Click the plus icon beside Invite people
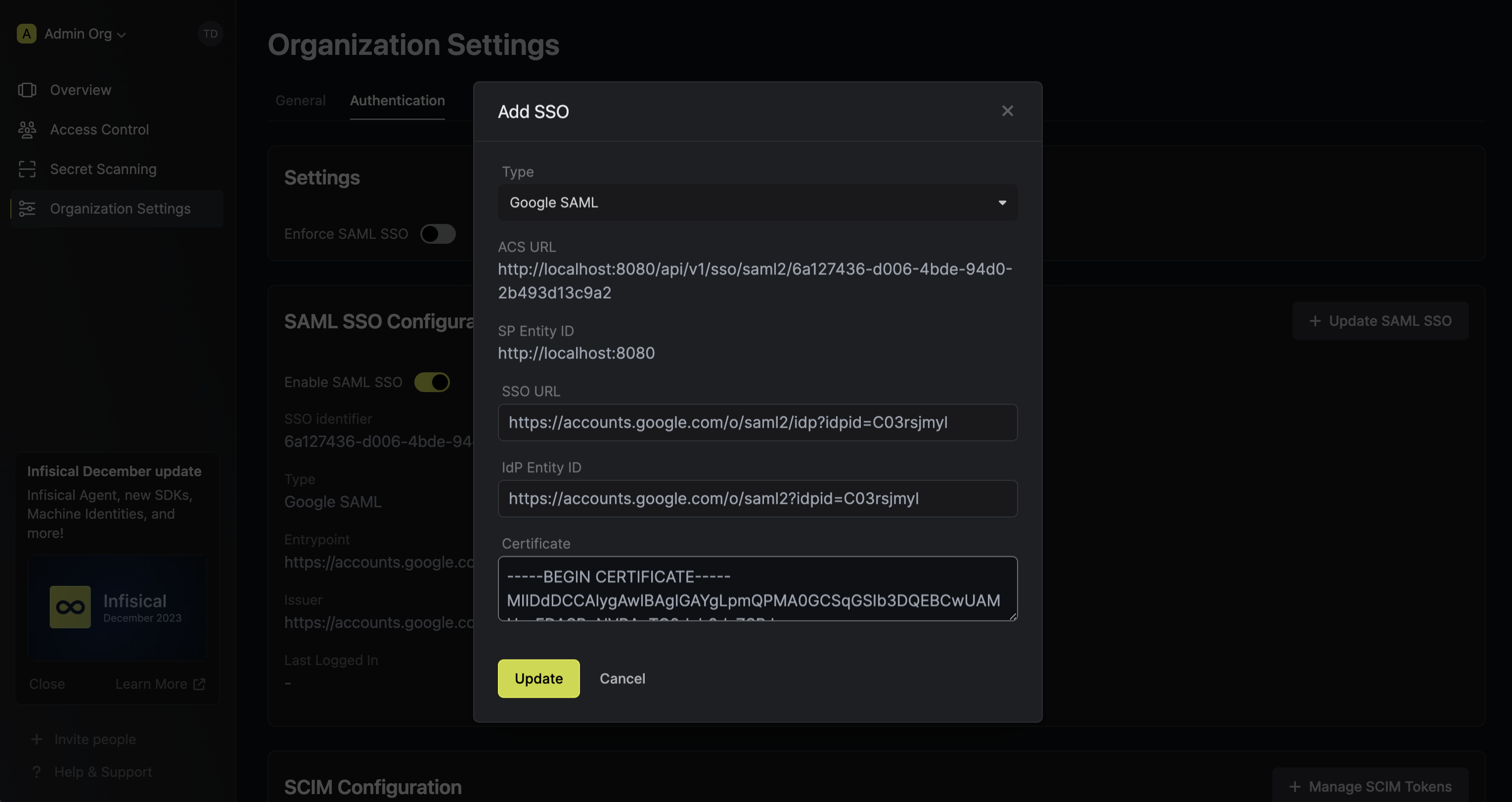The width and height of the screenshot is (1512, 802). (37, 739)
